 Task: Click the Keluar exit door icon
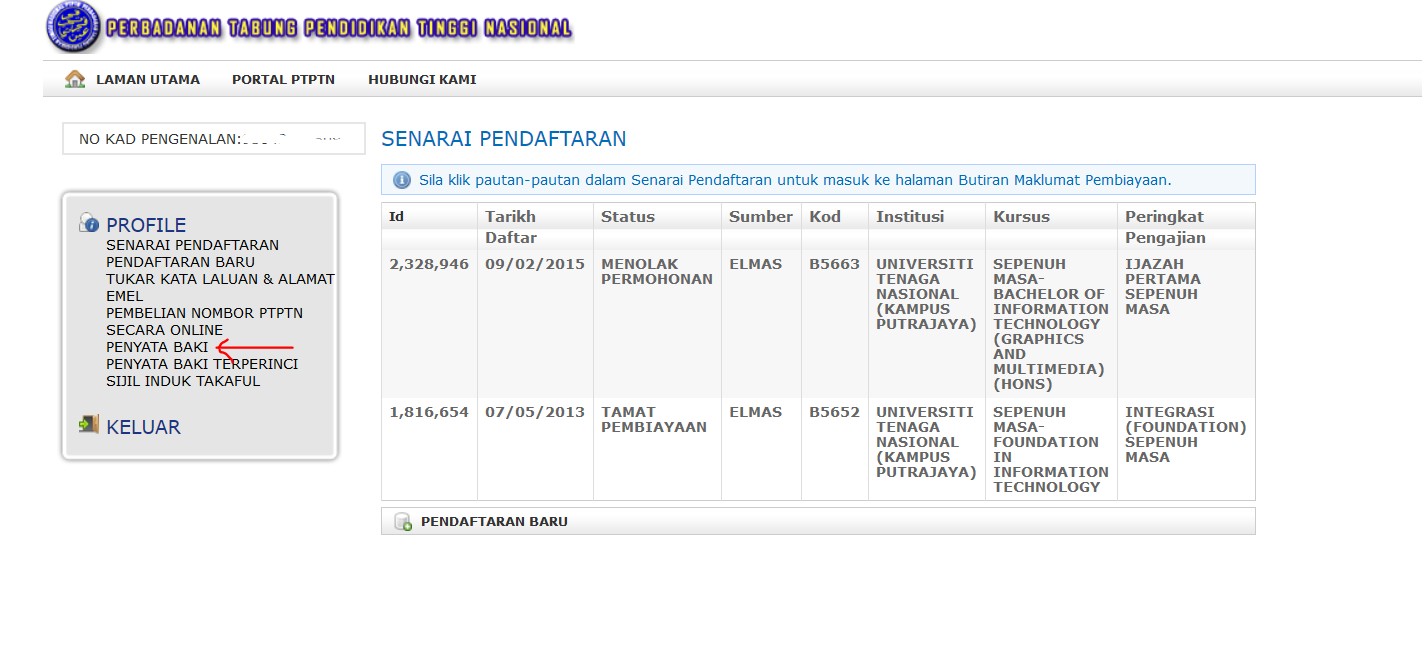89,424
